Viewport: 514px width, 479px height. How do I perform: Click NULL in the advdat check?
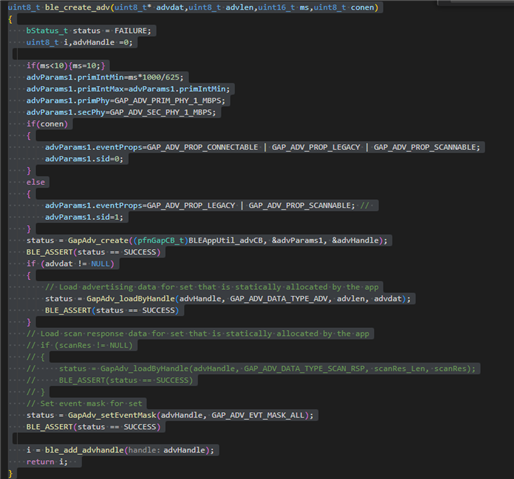click(100, 264)
